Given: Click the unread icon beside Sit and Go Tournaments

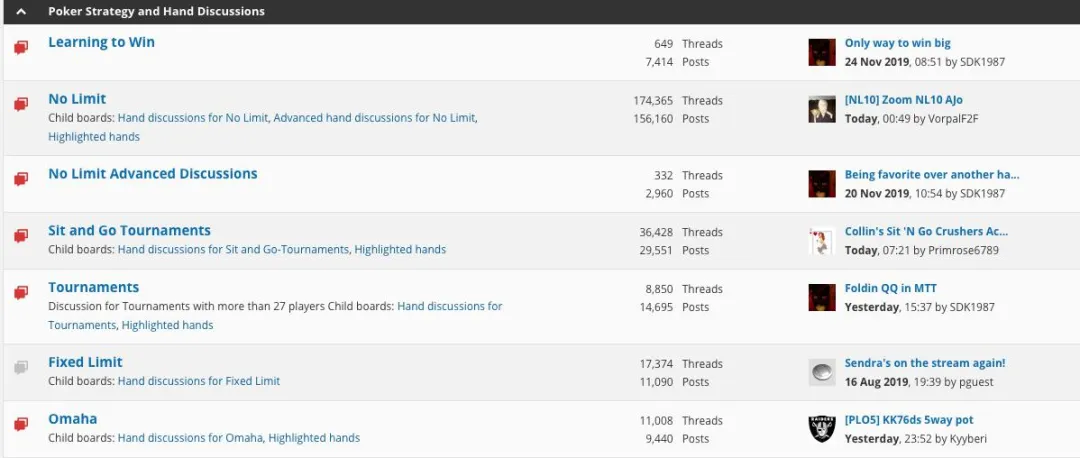Looking at the screenshot, I should [x=21, y=236].
